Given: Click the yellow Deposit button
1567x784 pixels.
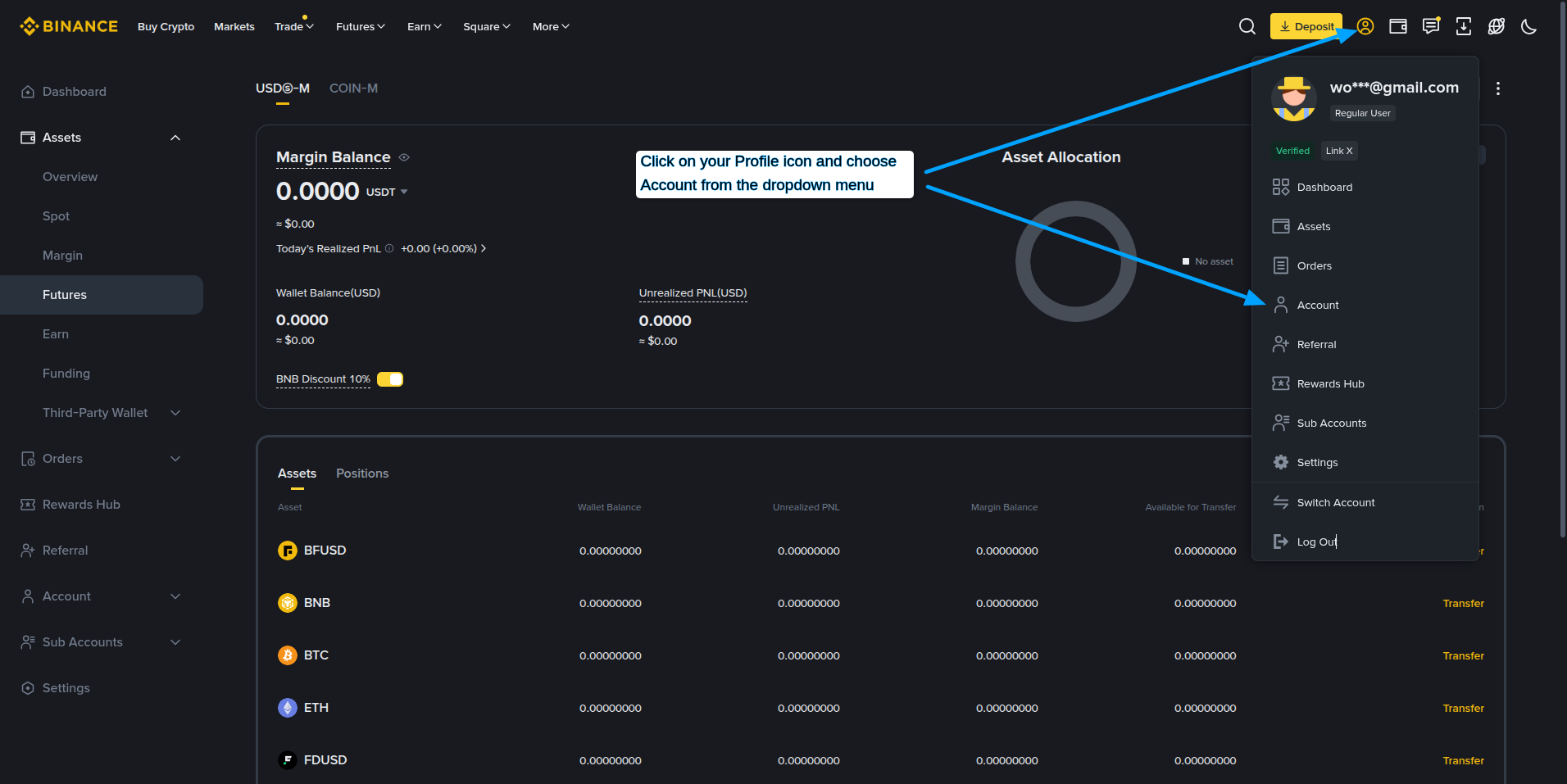Looking at the screenshot, I should point(1306,26).
